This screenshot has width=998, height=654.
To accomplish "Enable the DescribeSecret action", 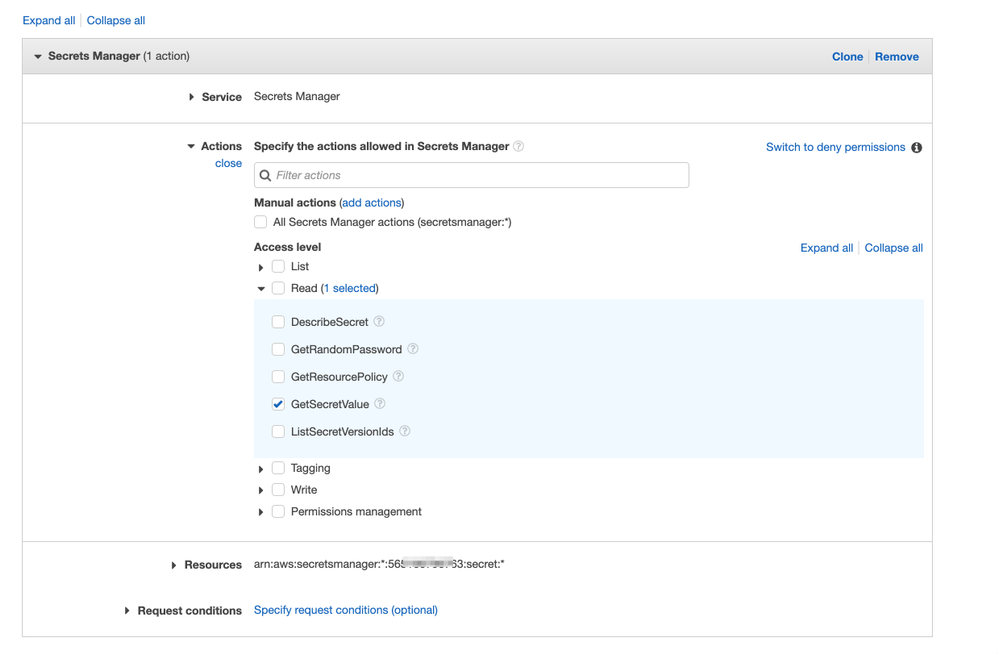I will click(x=278, y=322).
